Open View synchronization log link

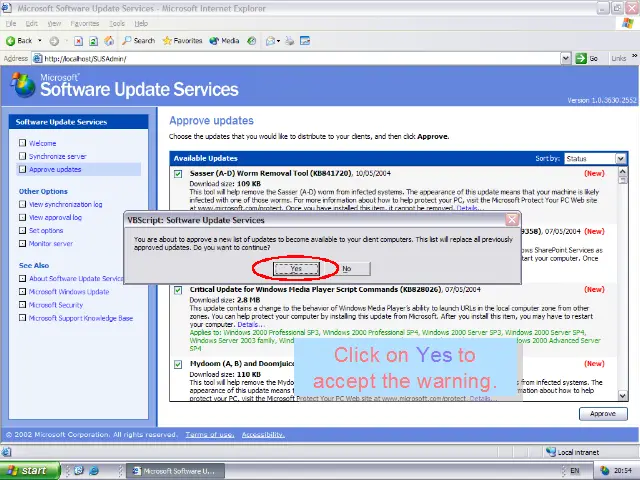coord(66,204)
